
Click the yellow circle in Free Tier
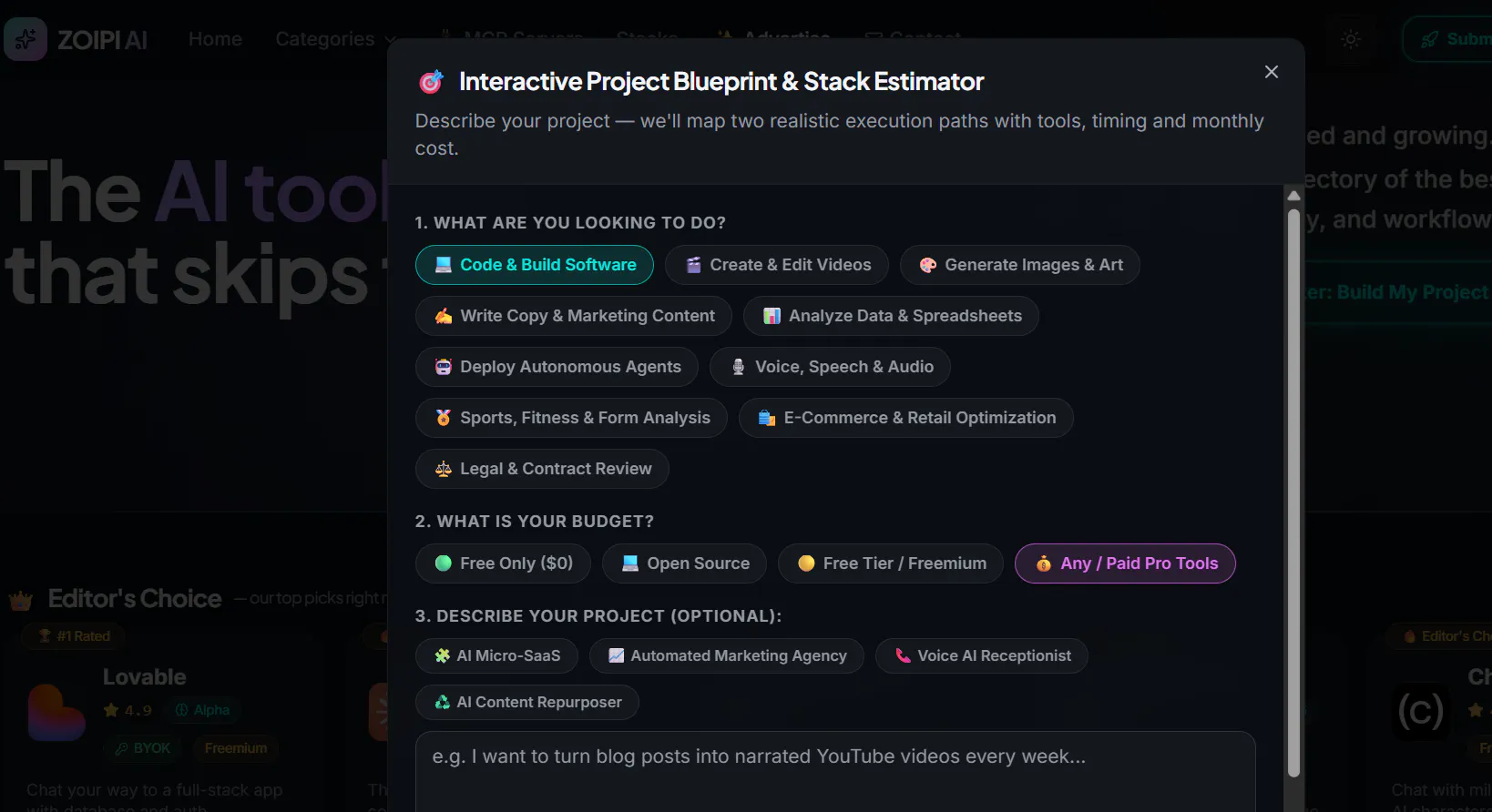806,563
